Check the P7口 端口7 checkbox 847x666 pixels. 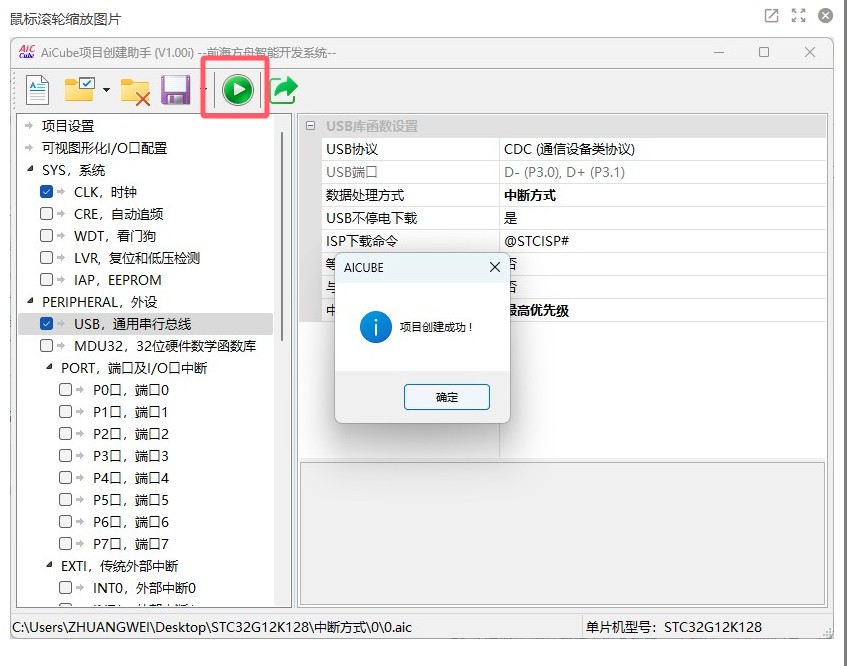click(65, 543)
